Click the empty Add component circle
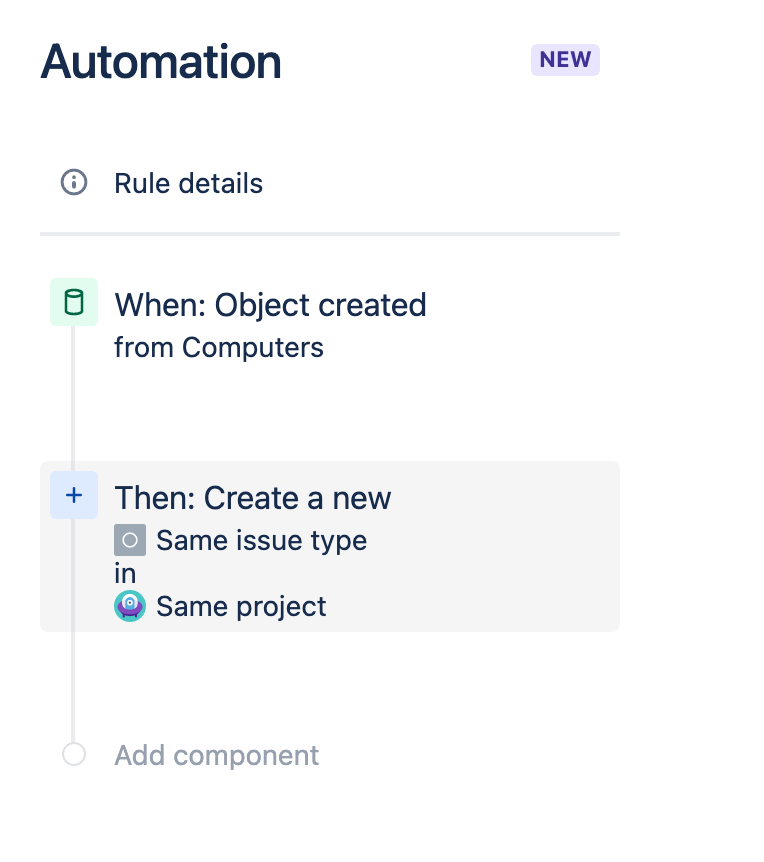The height and width of the screenshot is (862, 764). coord(74,754)
